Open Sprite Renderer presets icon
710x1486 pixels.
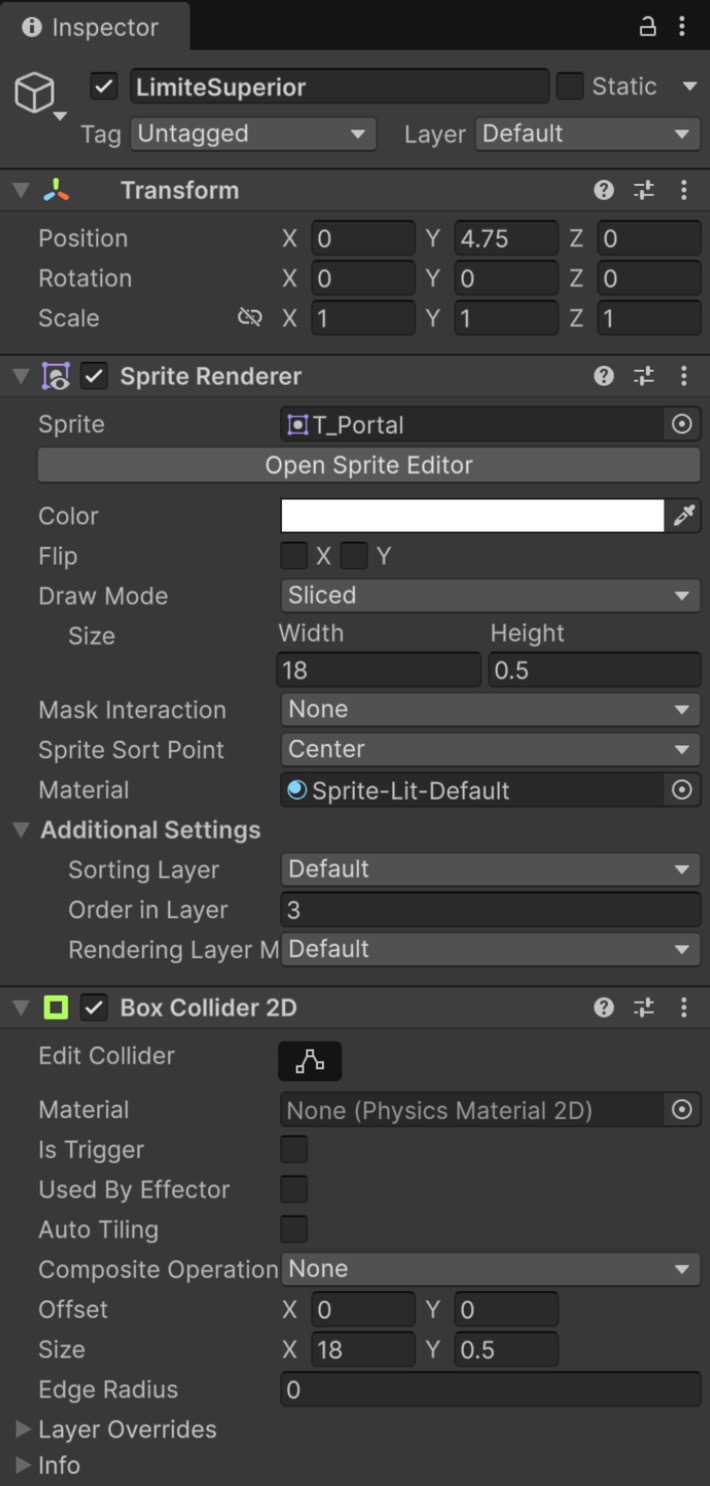tap(644, 376)
